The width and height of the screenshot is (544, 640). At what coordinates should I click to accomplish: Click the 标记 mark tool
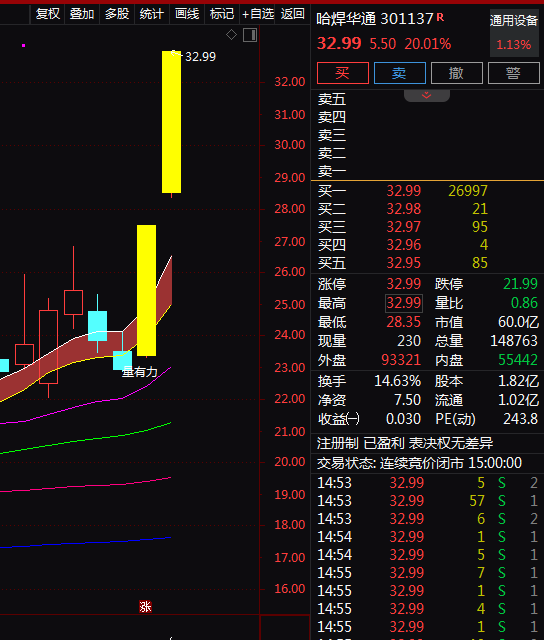coord(222,14)
